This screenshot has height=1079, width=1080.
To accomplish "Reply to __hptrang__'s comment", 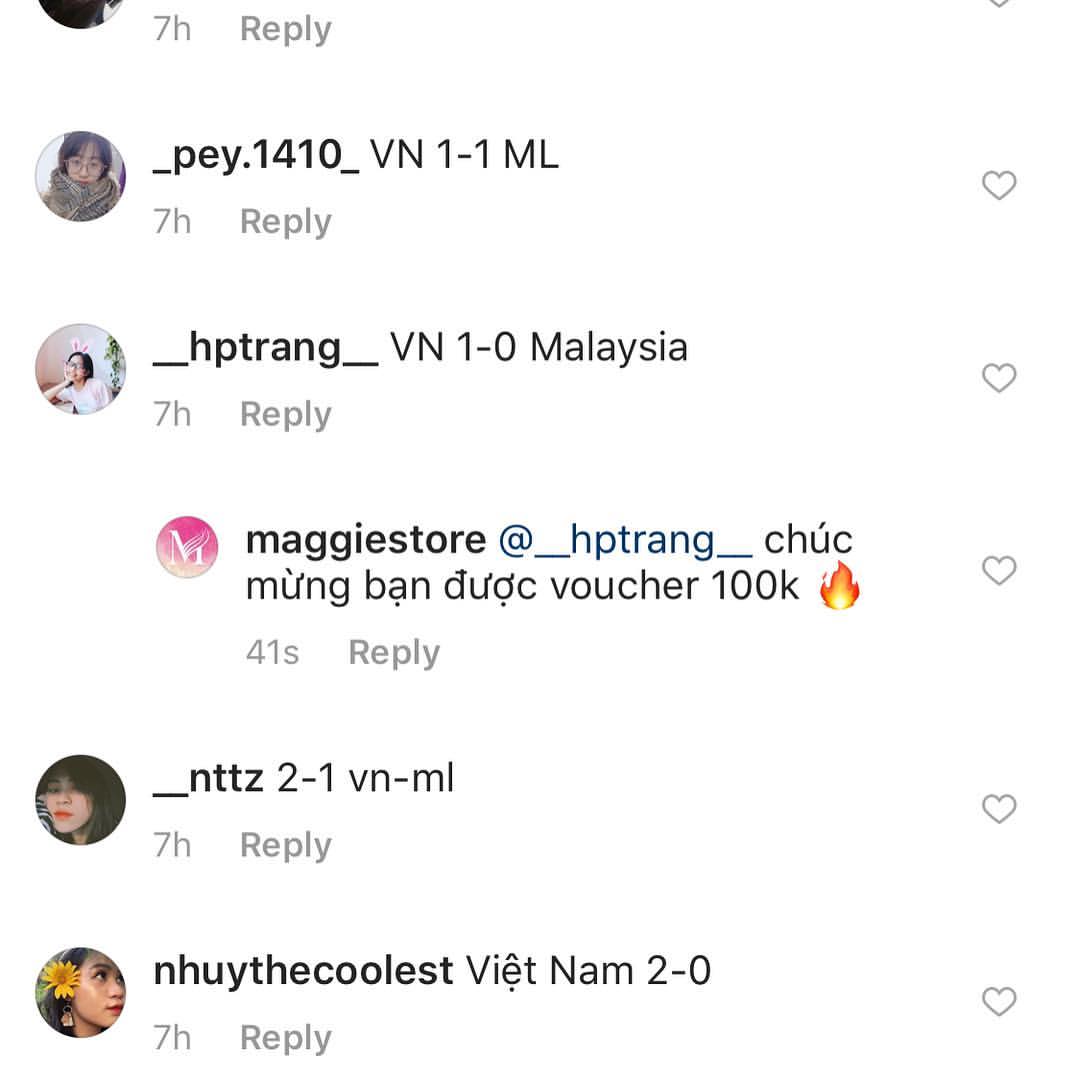I will pyautogui.click(x=285, y=415).
